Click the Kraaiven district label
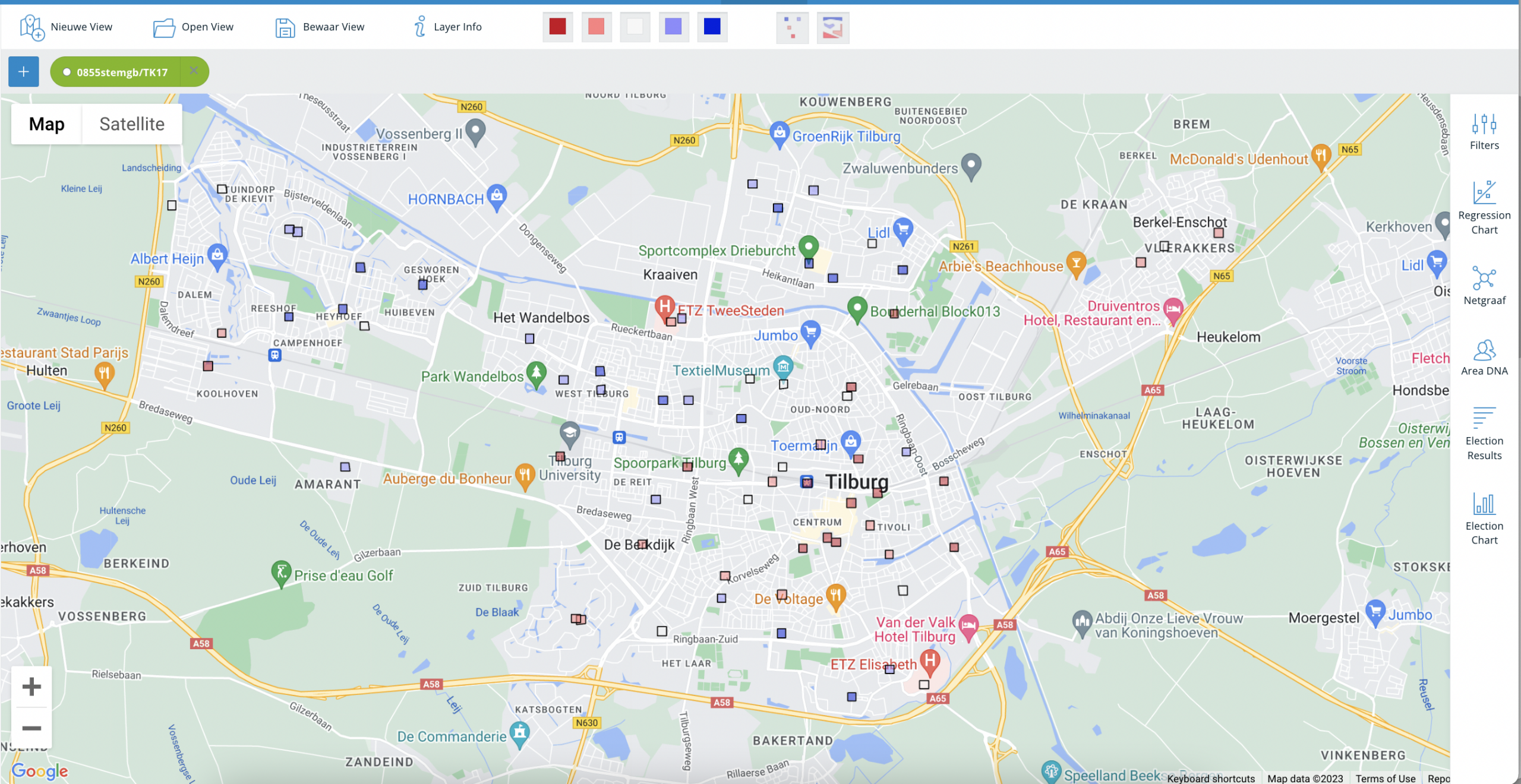The width and height of the screenshot is (1521, 784). click(670, 274)
